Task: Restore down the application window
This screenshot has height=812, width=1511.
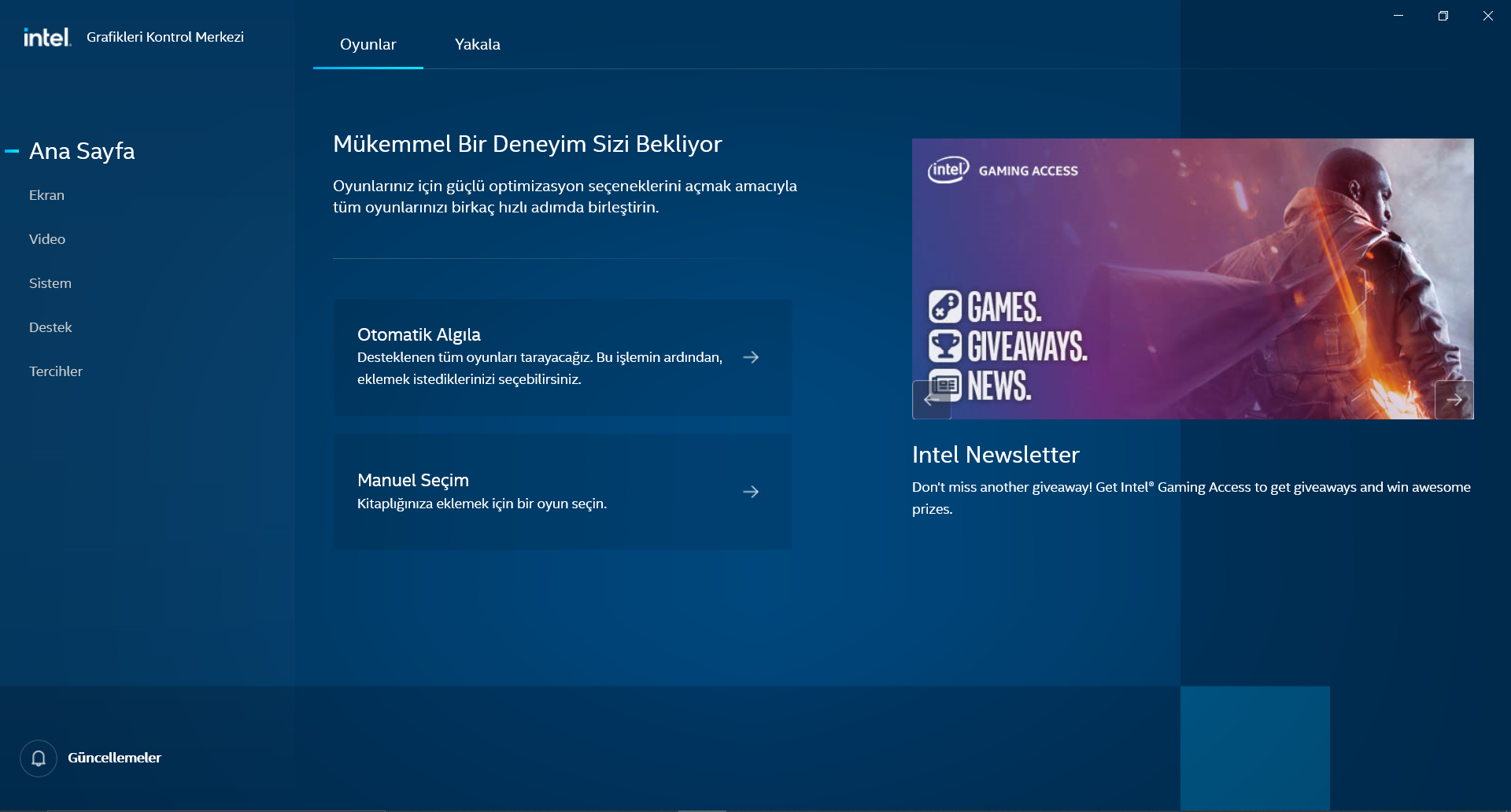Action: coord(1443,16)
